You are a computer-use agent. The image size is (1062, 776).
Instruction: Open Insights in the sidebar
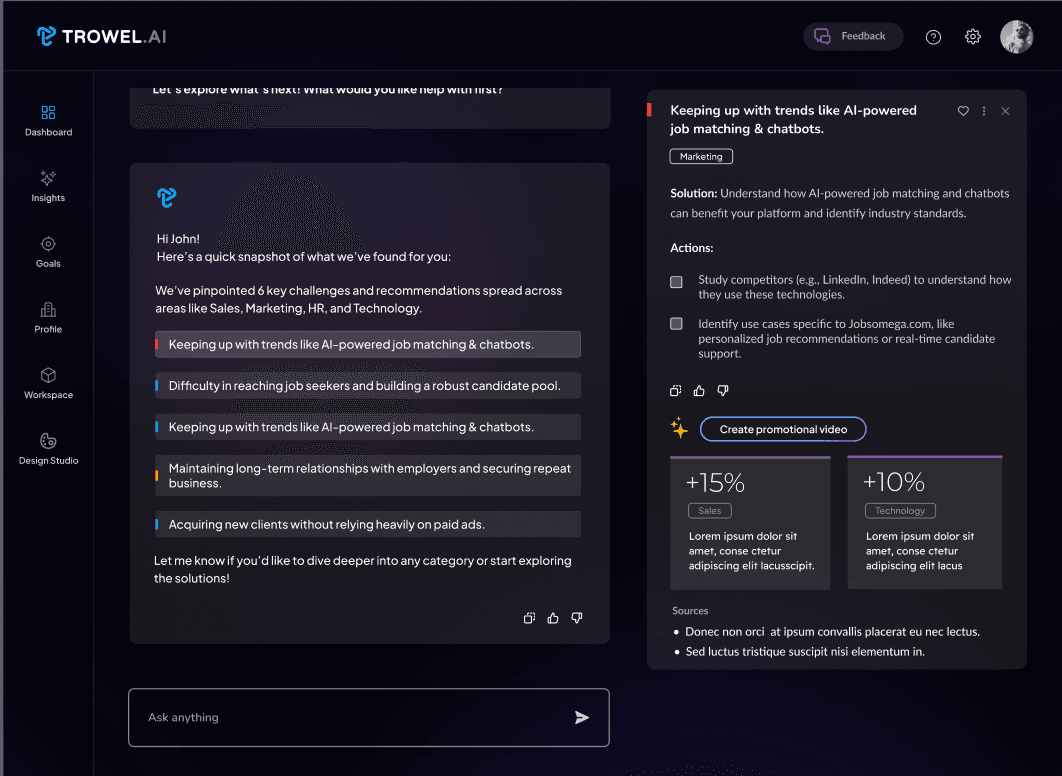[48, 186]
